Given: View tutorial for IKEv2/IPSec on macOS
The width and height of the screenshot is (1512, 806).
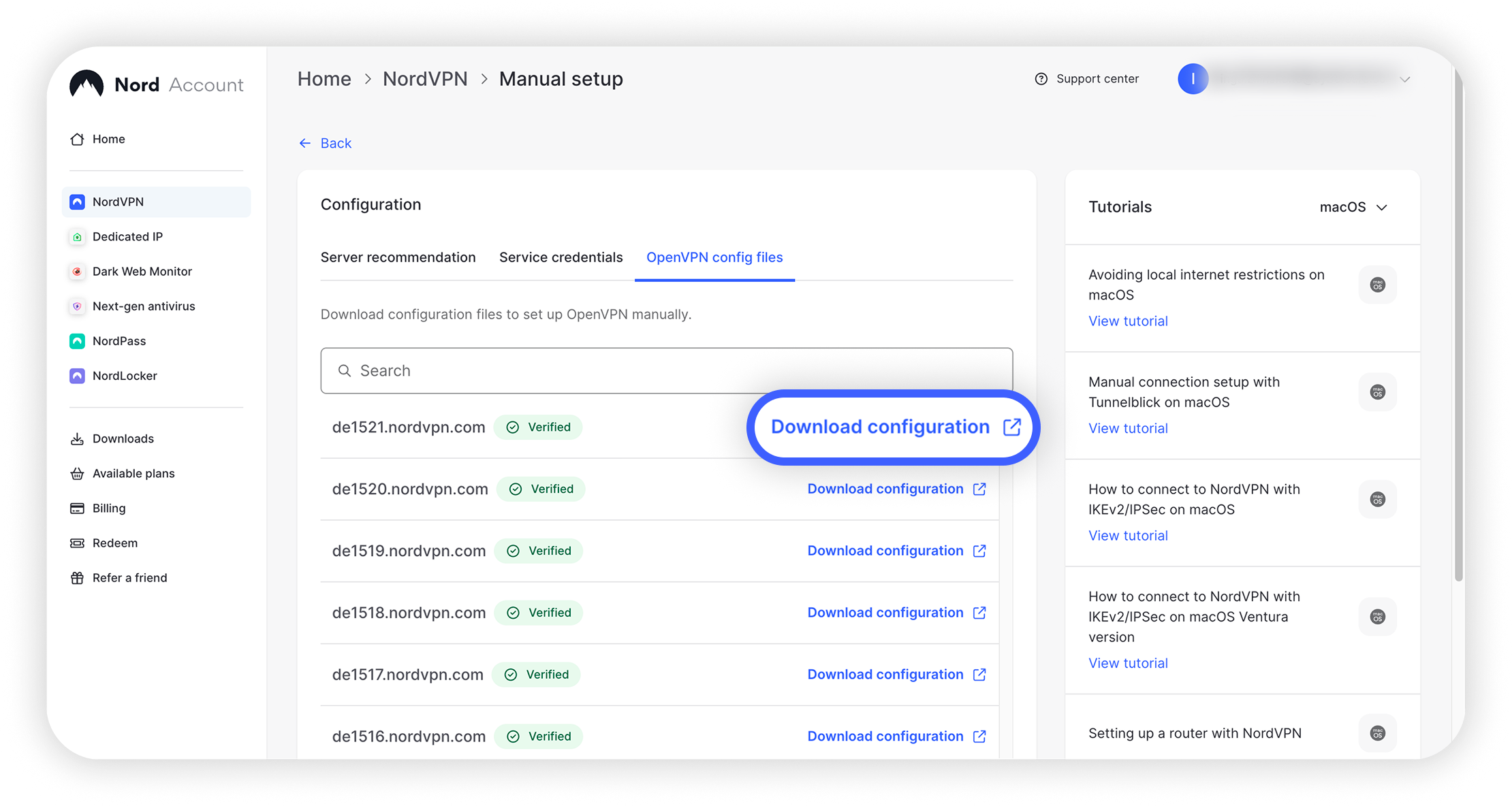Looking at the screenshot, I should coord(1128,536).
